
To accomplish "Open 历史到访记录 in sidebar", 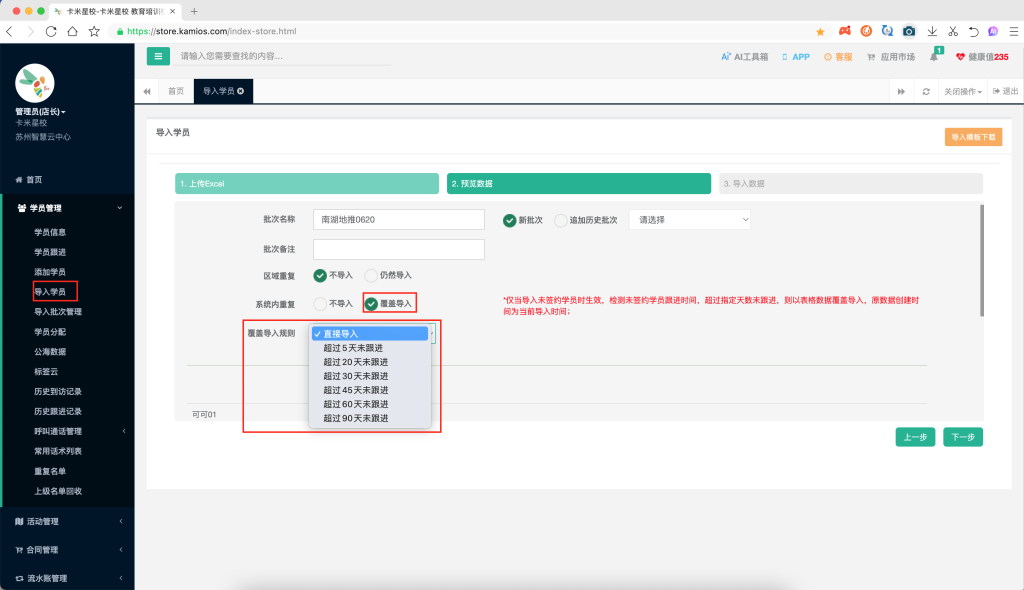I will [x=58, y=391].
